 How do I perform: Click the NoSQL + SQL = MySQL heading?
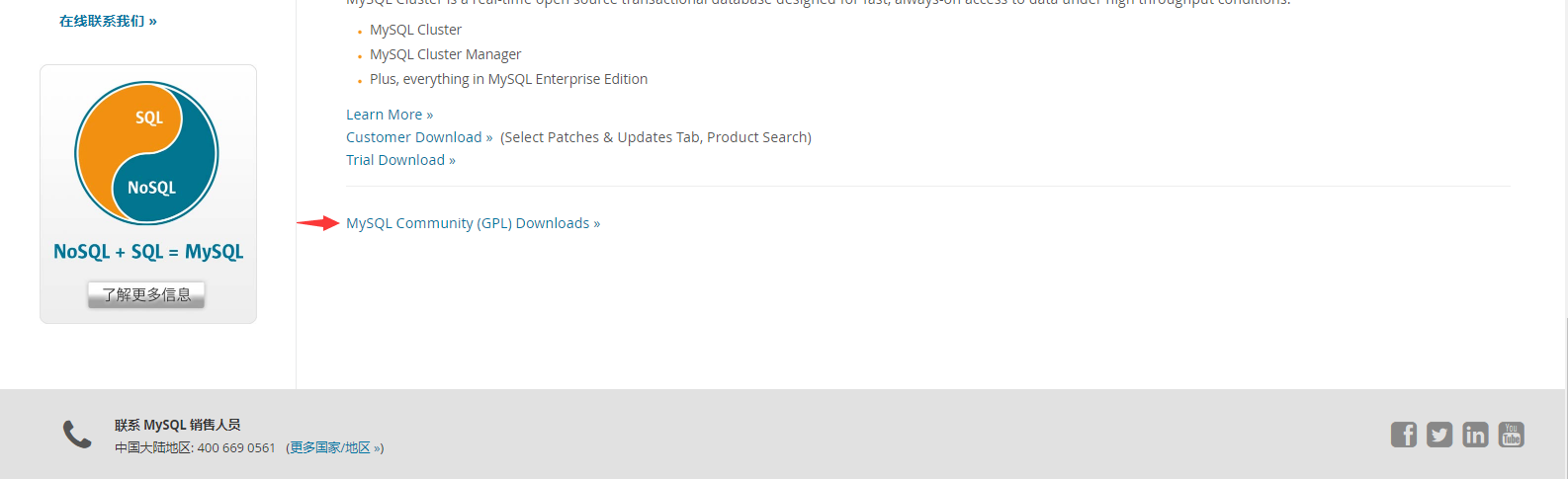coord(148,252)
